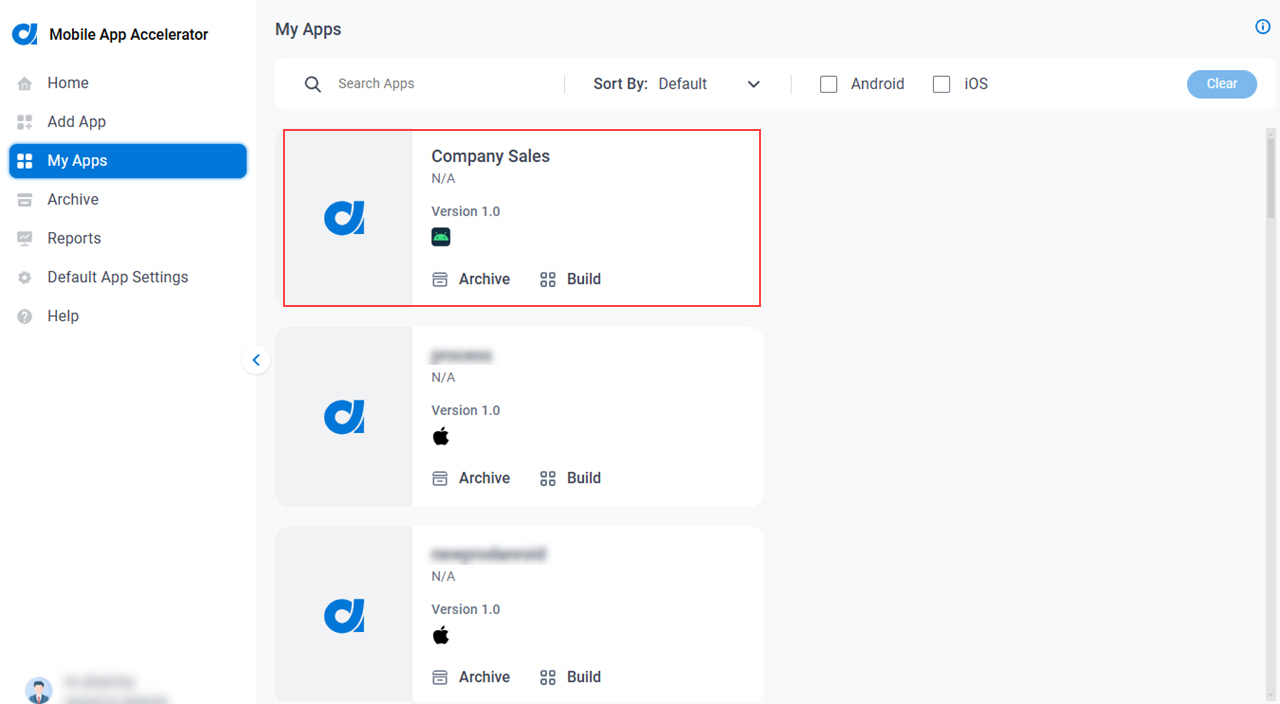This screenshot has width=1280, height=704.
Task: Click Archive on Company Sales app
Action: [471, 279]
